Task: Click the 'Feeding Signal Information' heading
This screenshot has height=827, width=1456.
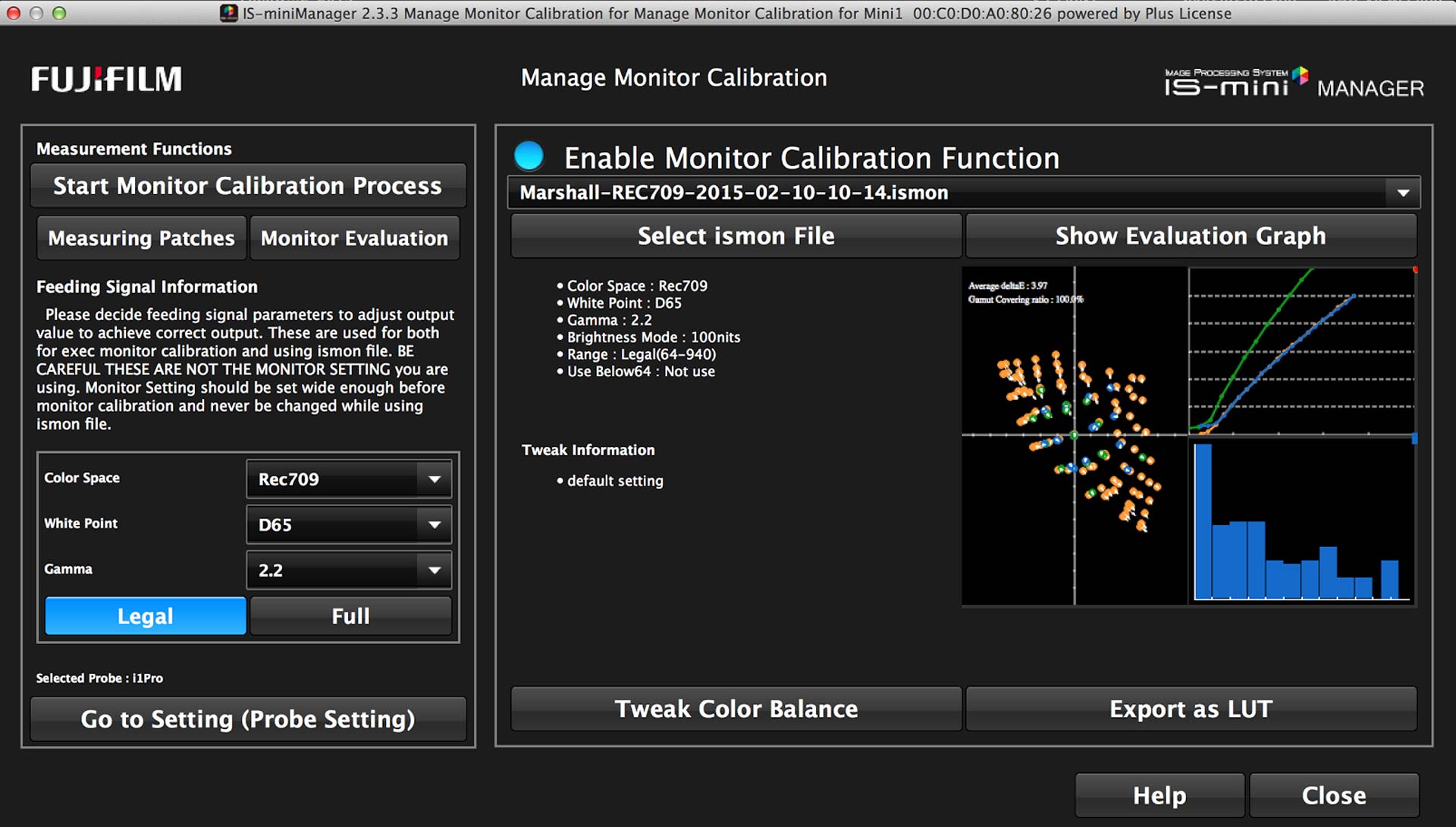Action: (x=147, y=287)
